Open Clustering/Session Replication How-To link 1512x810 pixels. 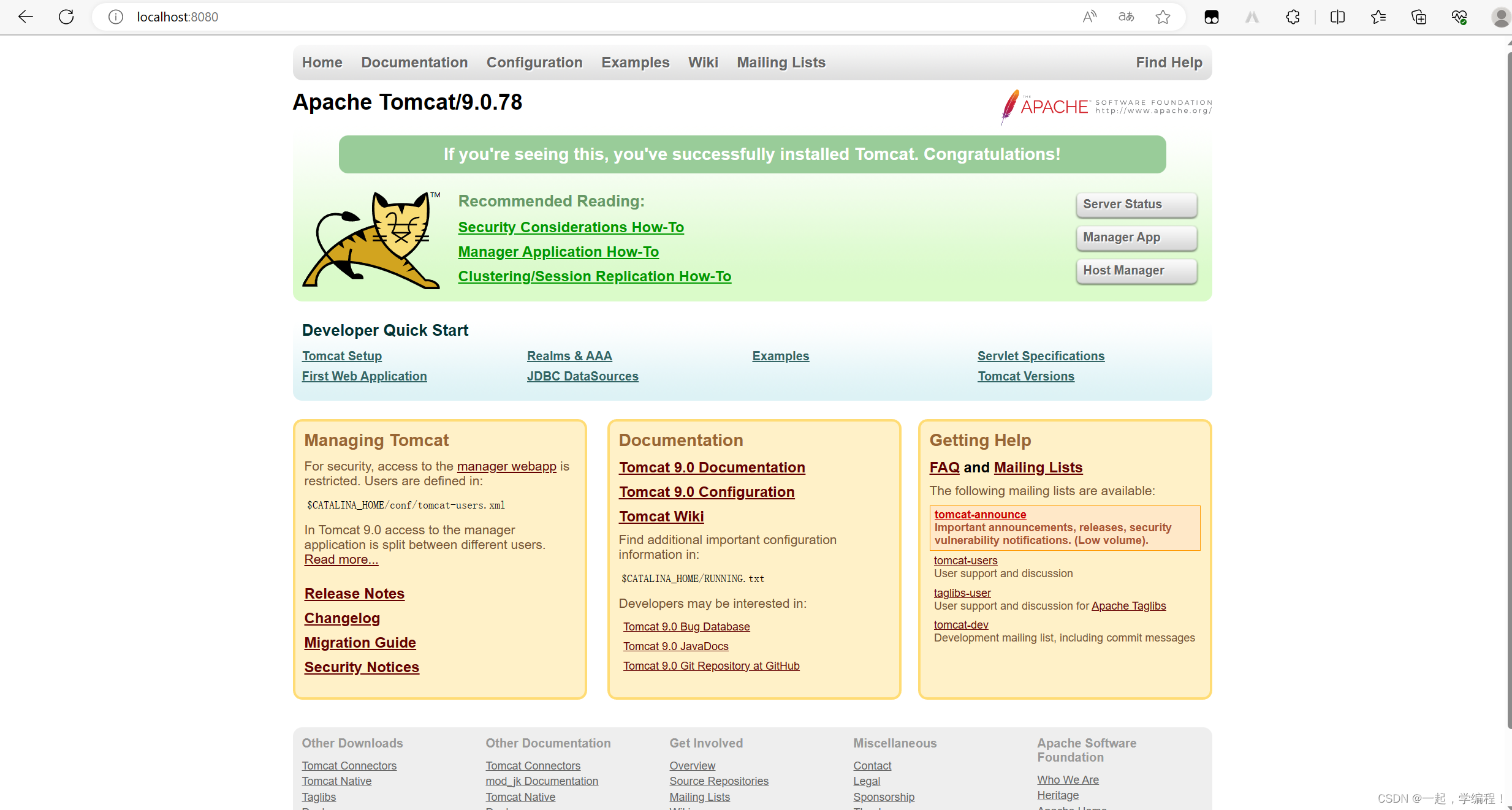(x=595, y=276)
